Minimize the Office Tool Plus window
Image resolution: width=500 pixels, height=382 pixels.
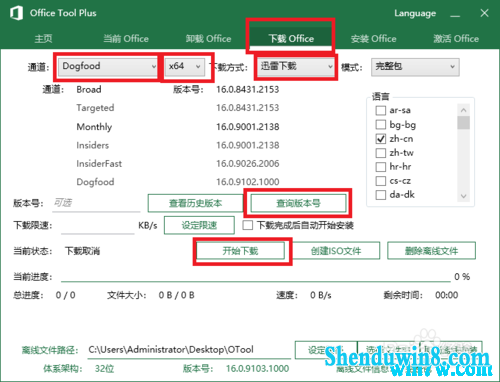coord(455,14)
